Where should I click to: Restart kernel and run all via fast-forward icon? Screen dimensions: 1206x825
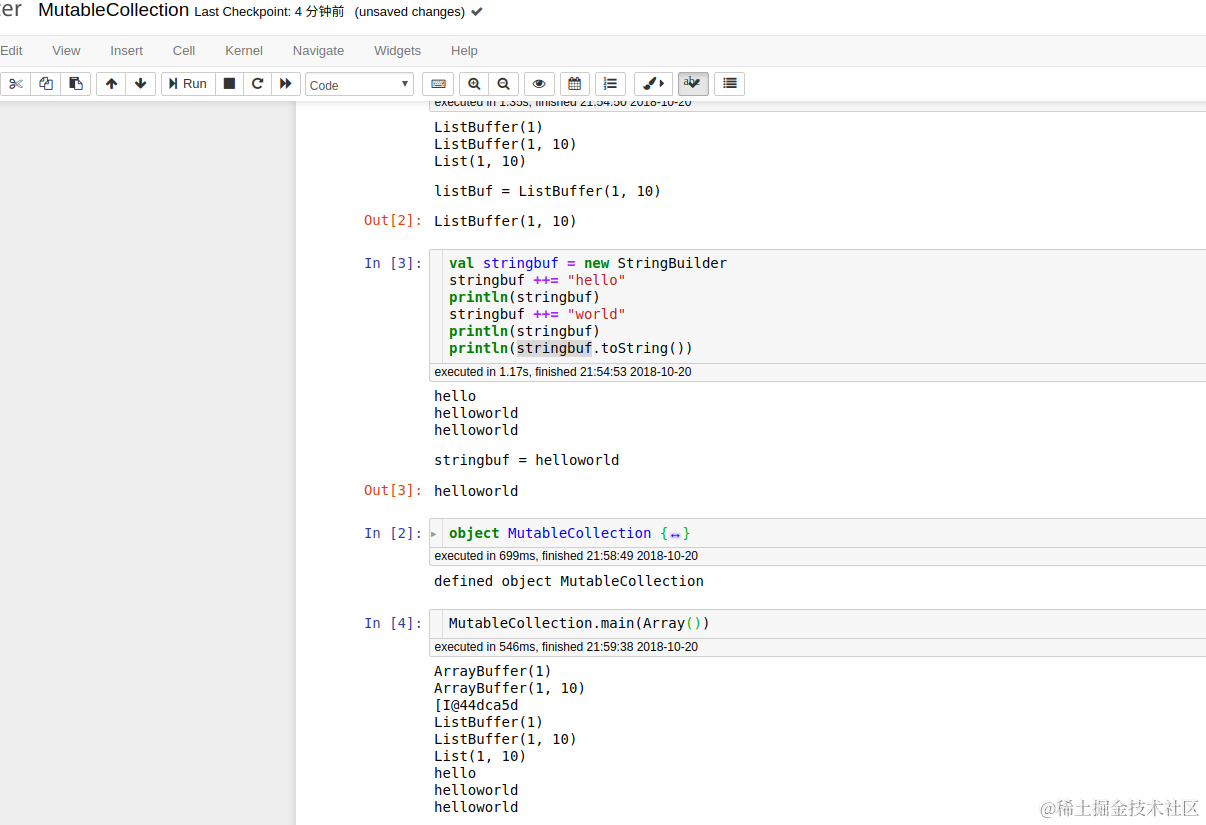(285, 83)
